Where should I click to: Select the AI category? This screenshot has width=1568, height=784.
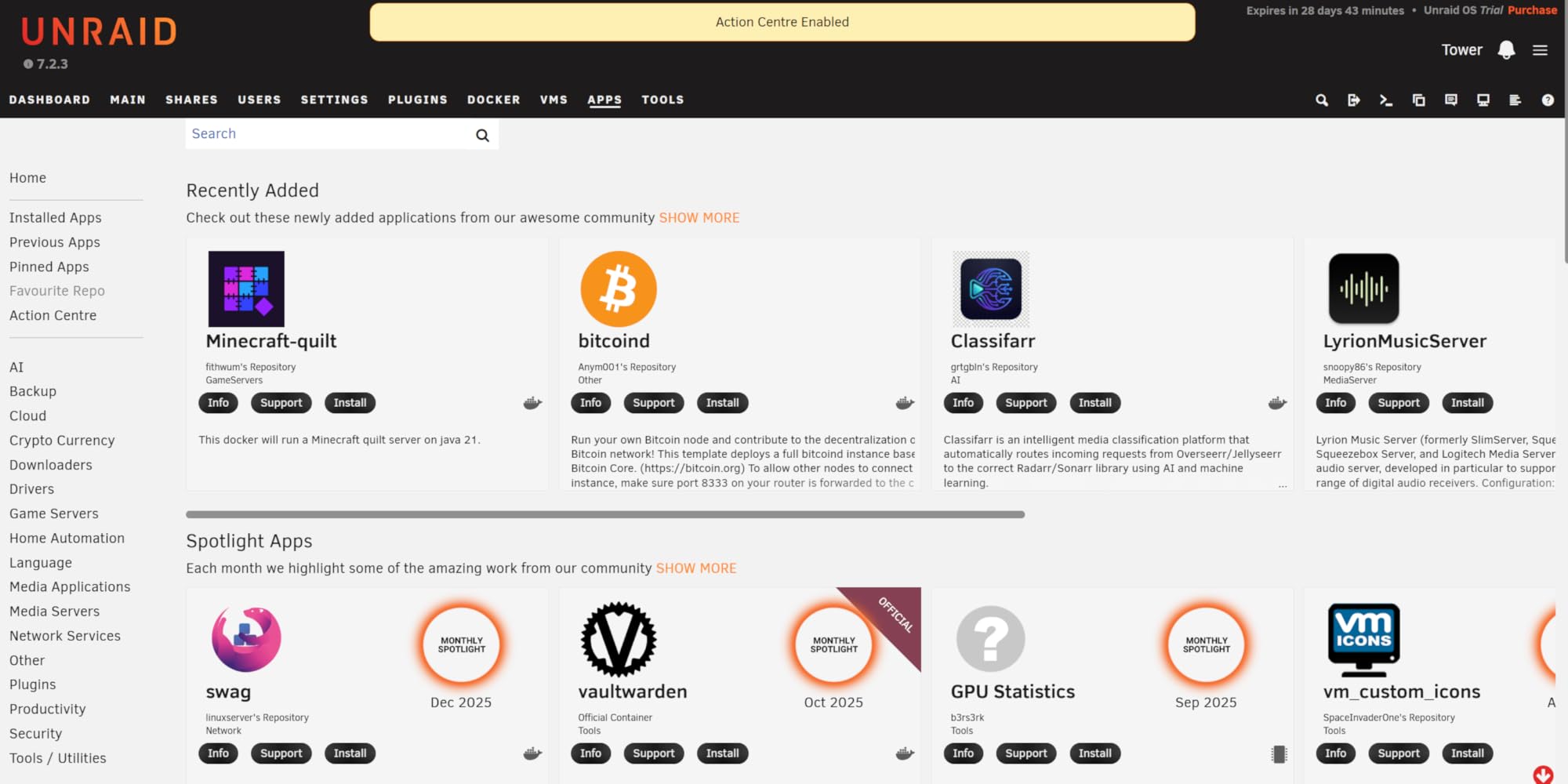tap(16, 367)
